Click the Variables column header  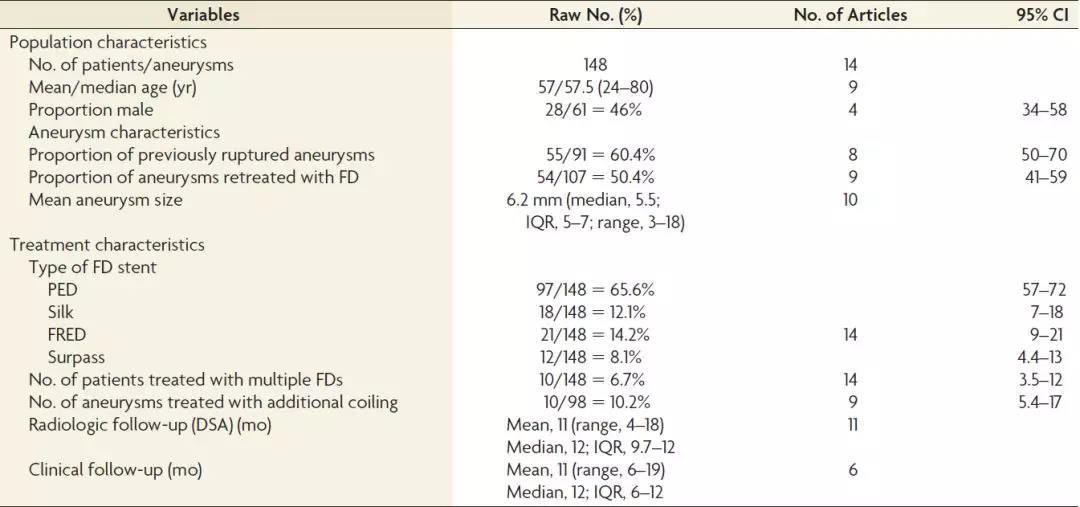click(204, 15)
